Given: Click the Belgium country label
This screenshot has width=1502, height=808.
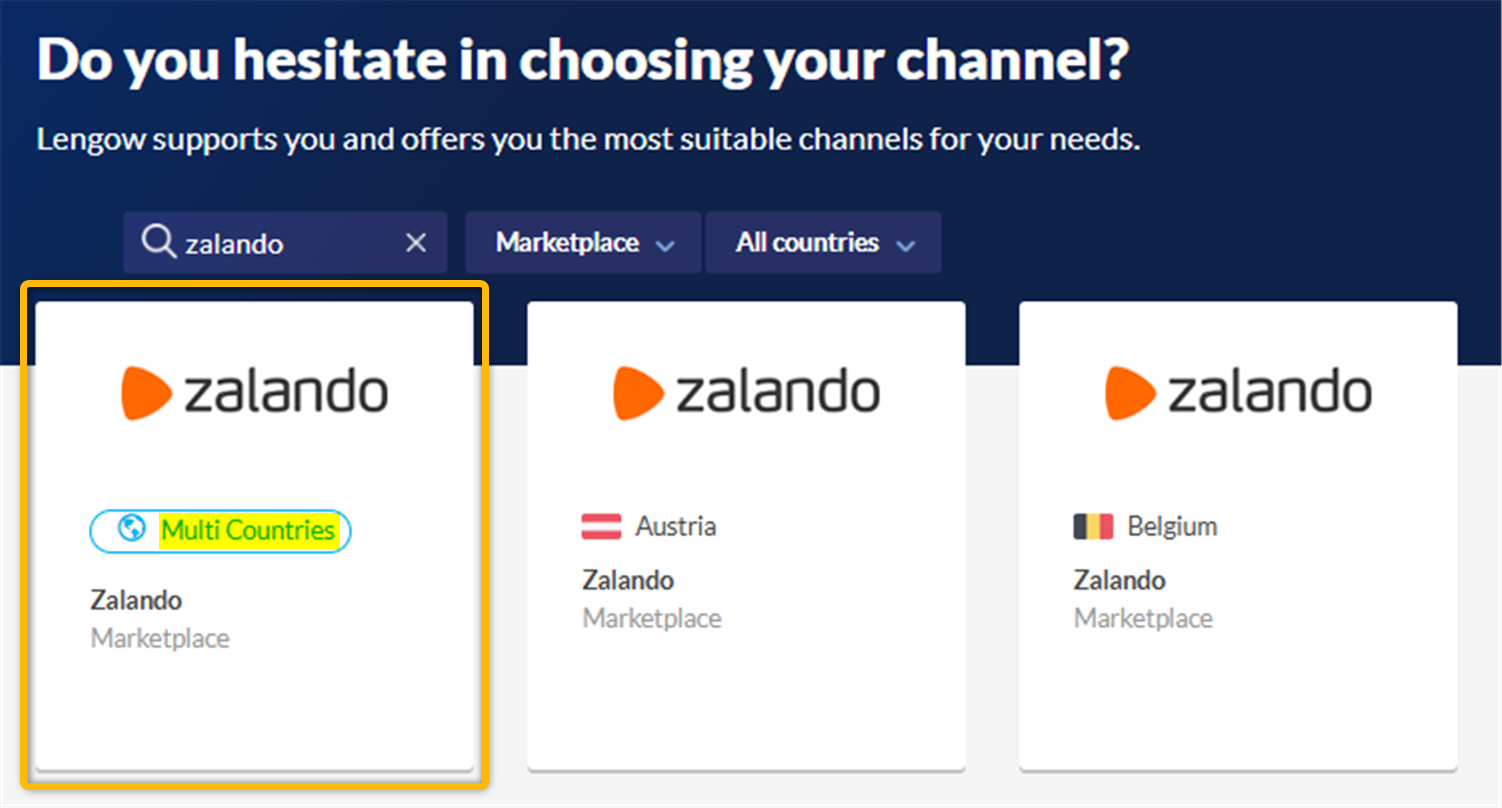Looking at the screenshot, I should (x=1172, y=527).
